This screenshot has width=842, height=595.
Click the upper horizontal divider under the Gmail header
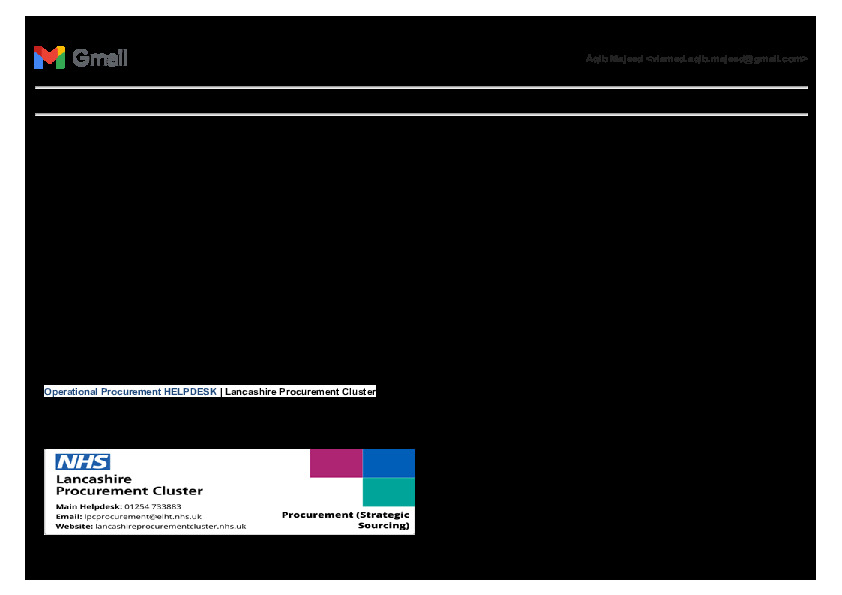pyautogui.click(x=421, y=88)
